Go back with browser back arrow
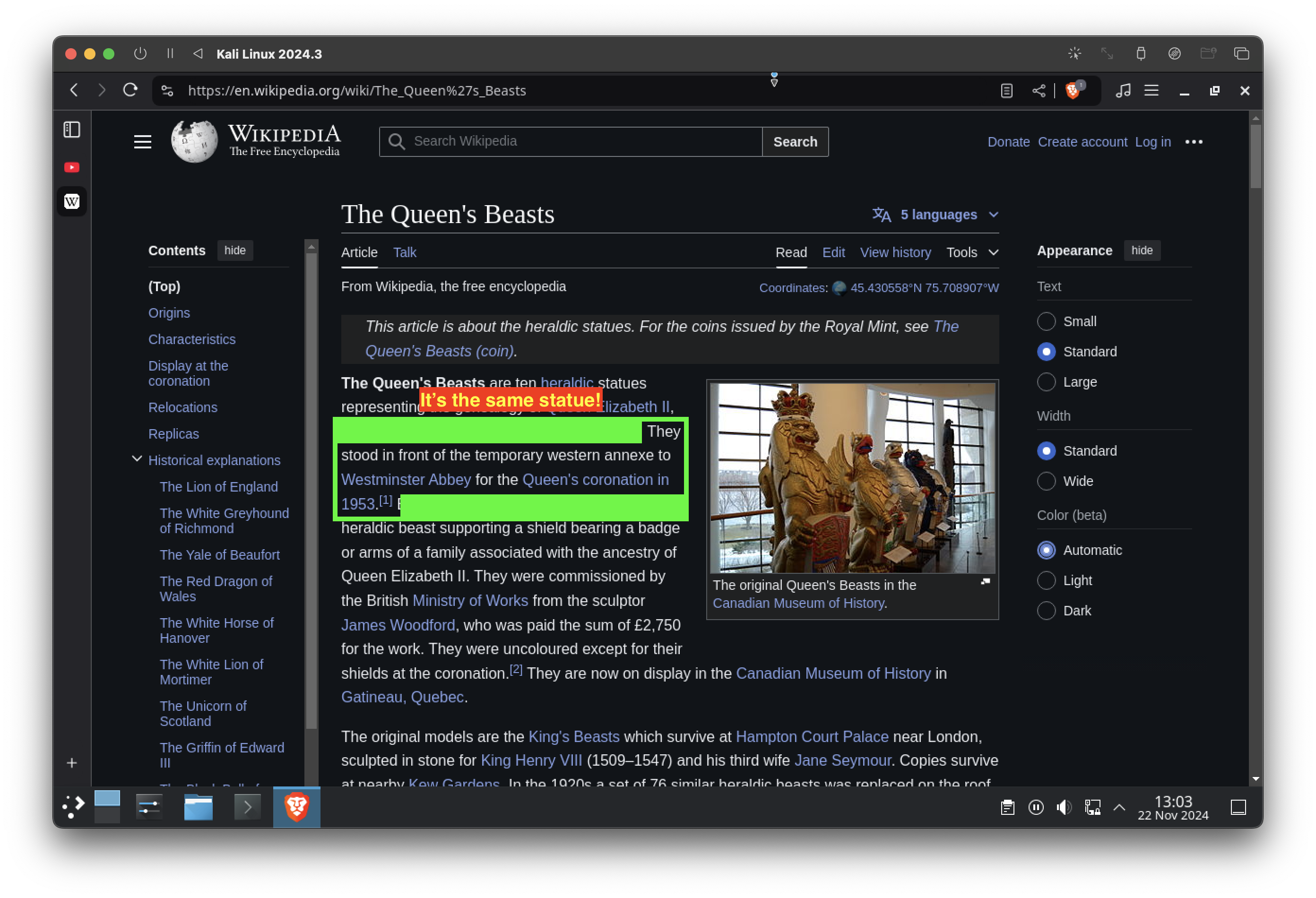Image resolution: width=1316 pixels, height=898 pixels. tap(74, 91)
